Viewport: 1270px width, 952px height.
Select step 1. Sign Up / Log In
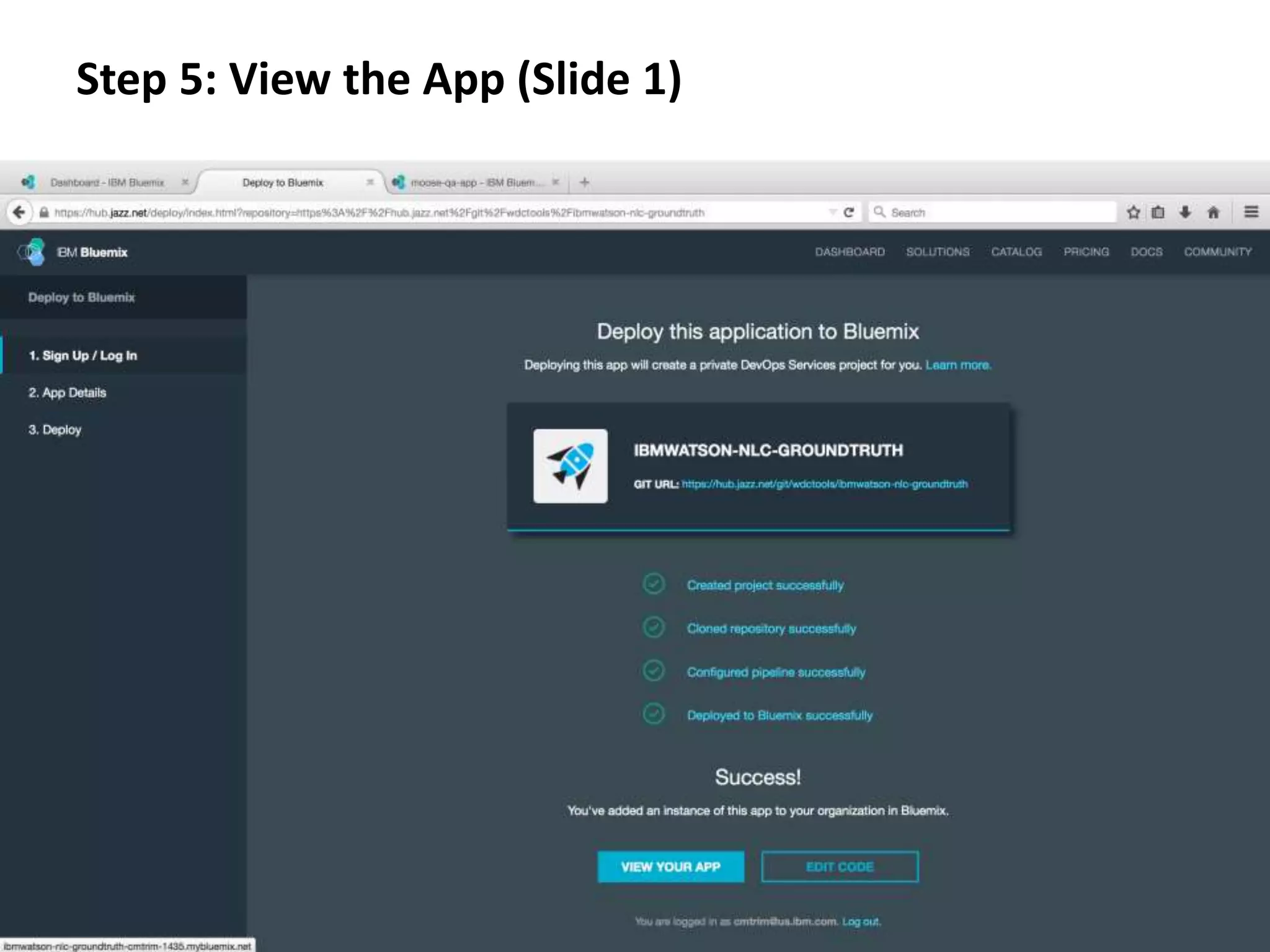tap(123, 356)
